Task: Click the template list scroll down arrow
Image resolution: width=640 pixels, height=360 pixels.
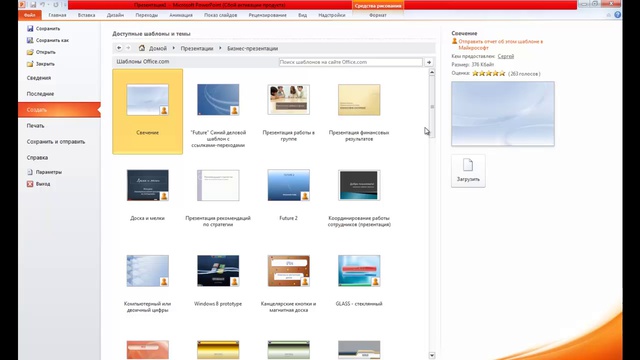Action: pos(432,356)
